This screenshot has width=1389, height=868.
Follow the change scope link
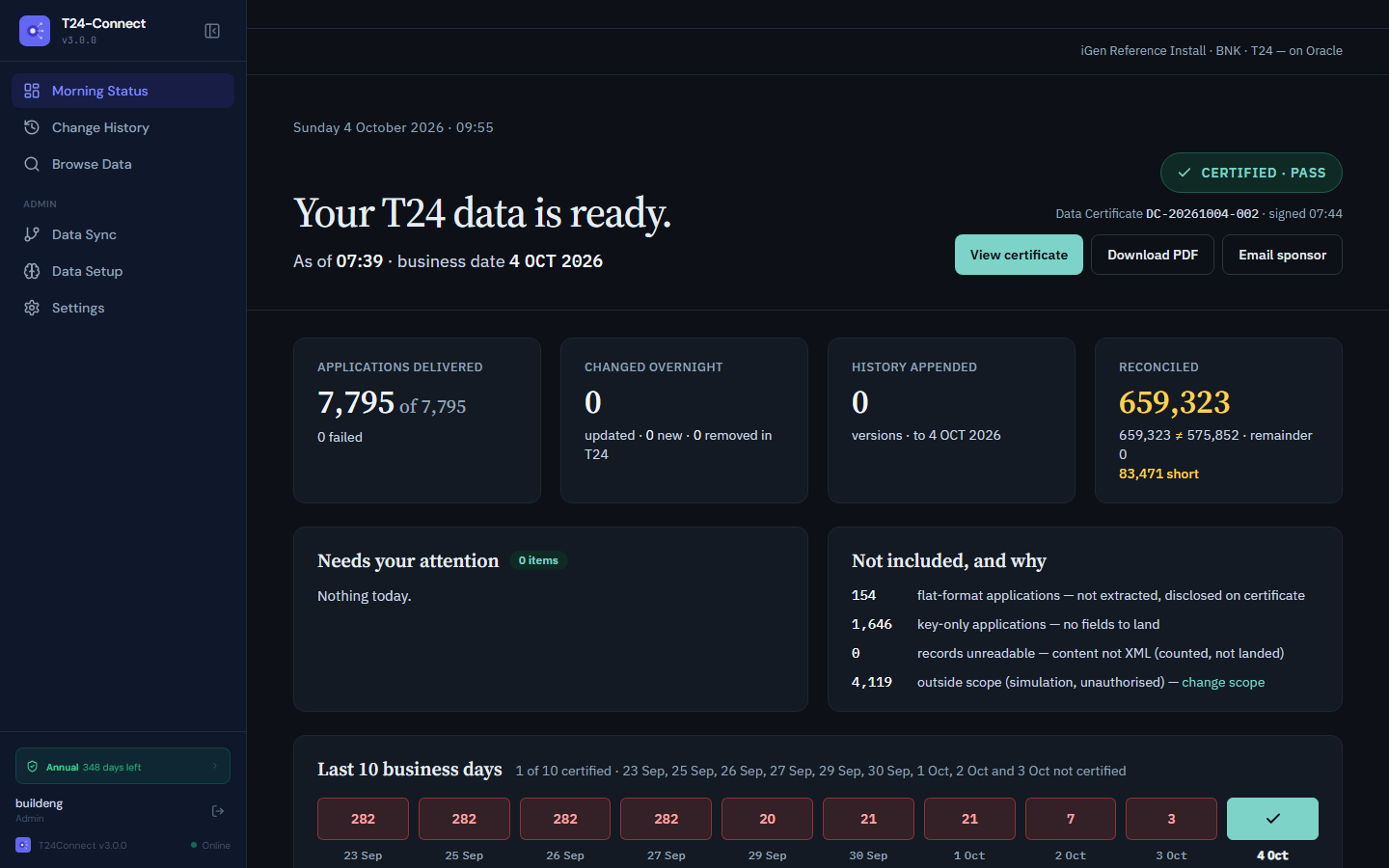[x=1223, y=682]
